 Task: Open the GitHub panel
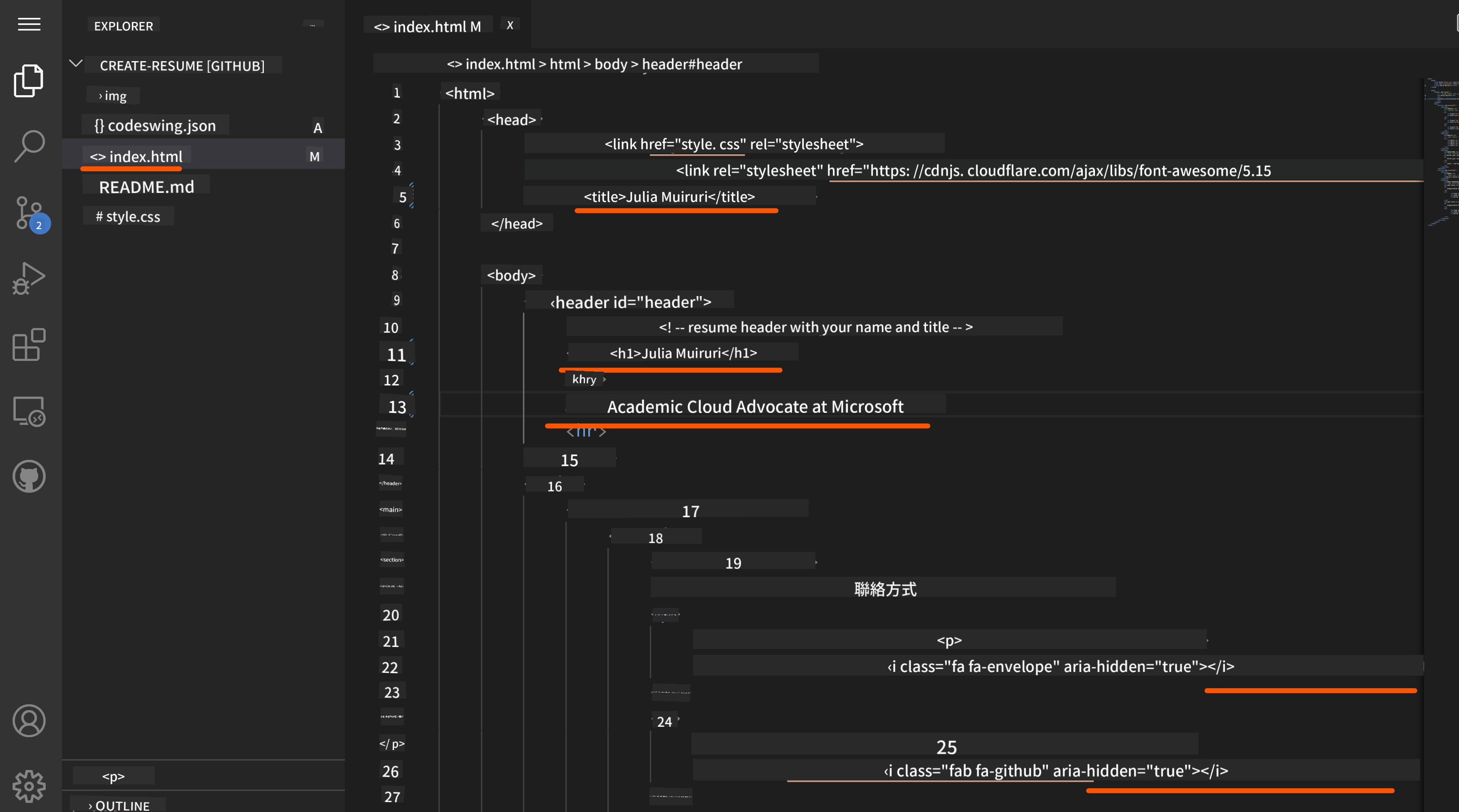(x=29, y=476)
